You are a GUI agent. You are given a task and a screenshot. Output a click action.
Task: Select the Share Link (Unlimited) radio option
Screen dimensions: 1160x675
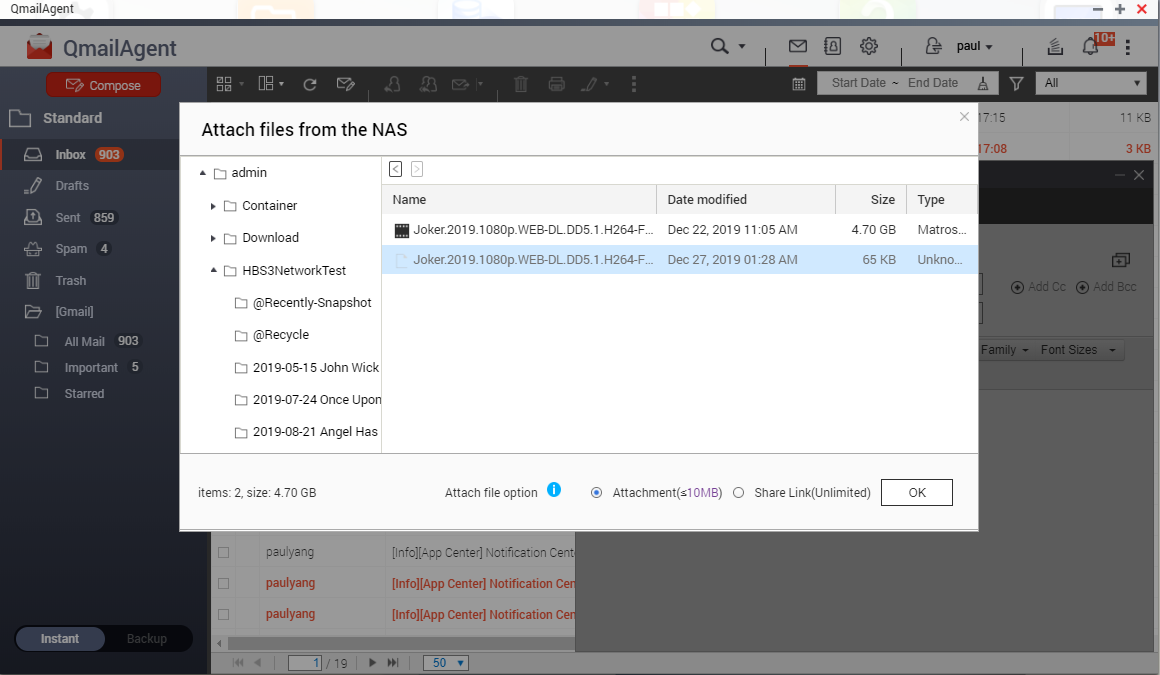tap(739, 493)
